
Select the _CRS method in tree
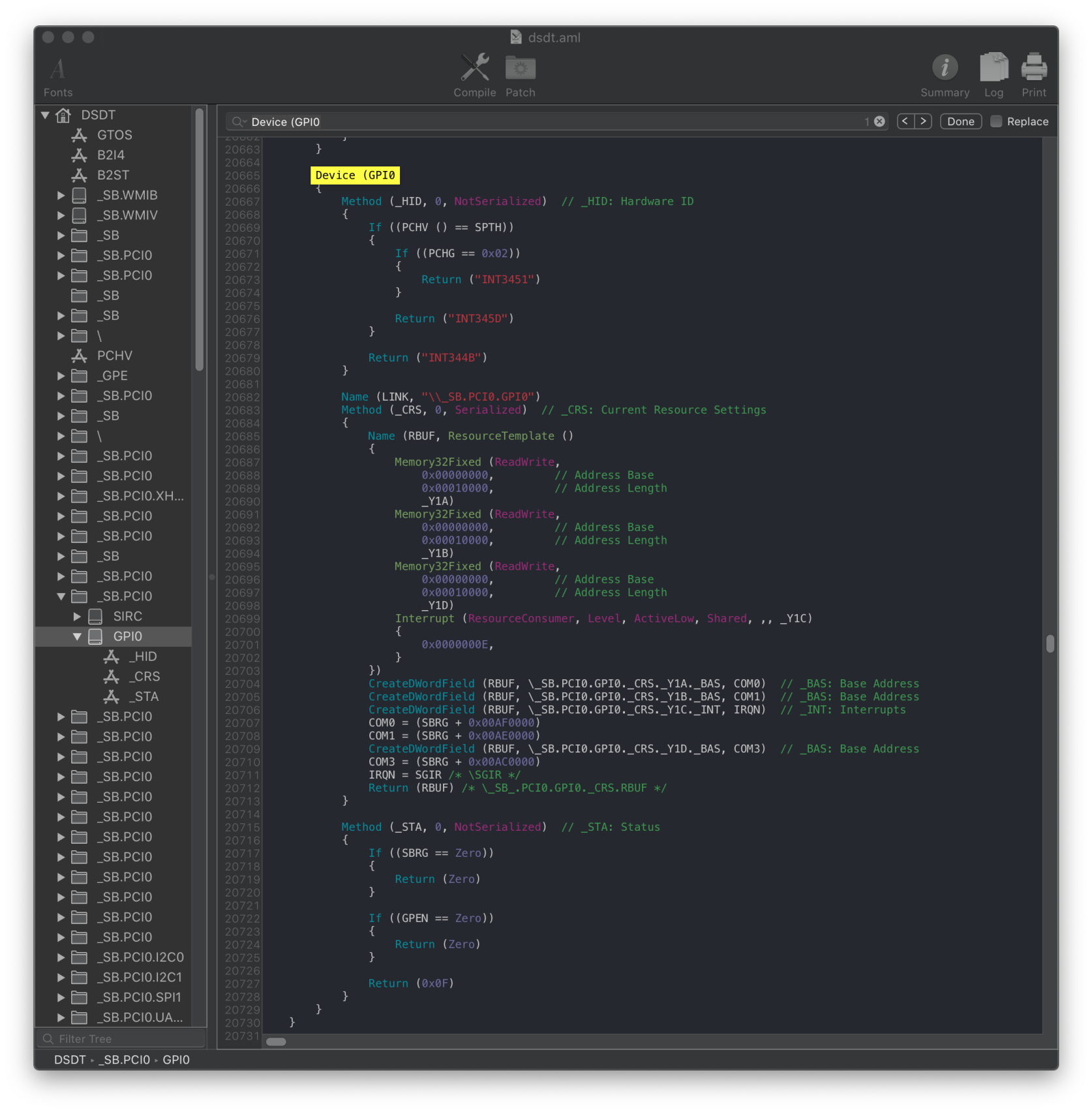pyautogui.click(x=144, y=677)
